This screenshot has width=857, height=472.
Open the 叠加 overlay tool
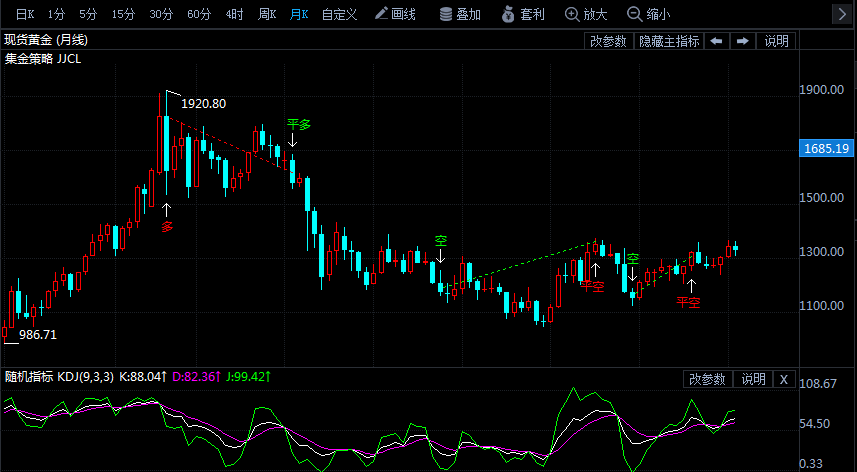459,14
